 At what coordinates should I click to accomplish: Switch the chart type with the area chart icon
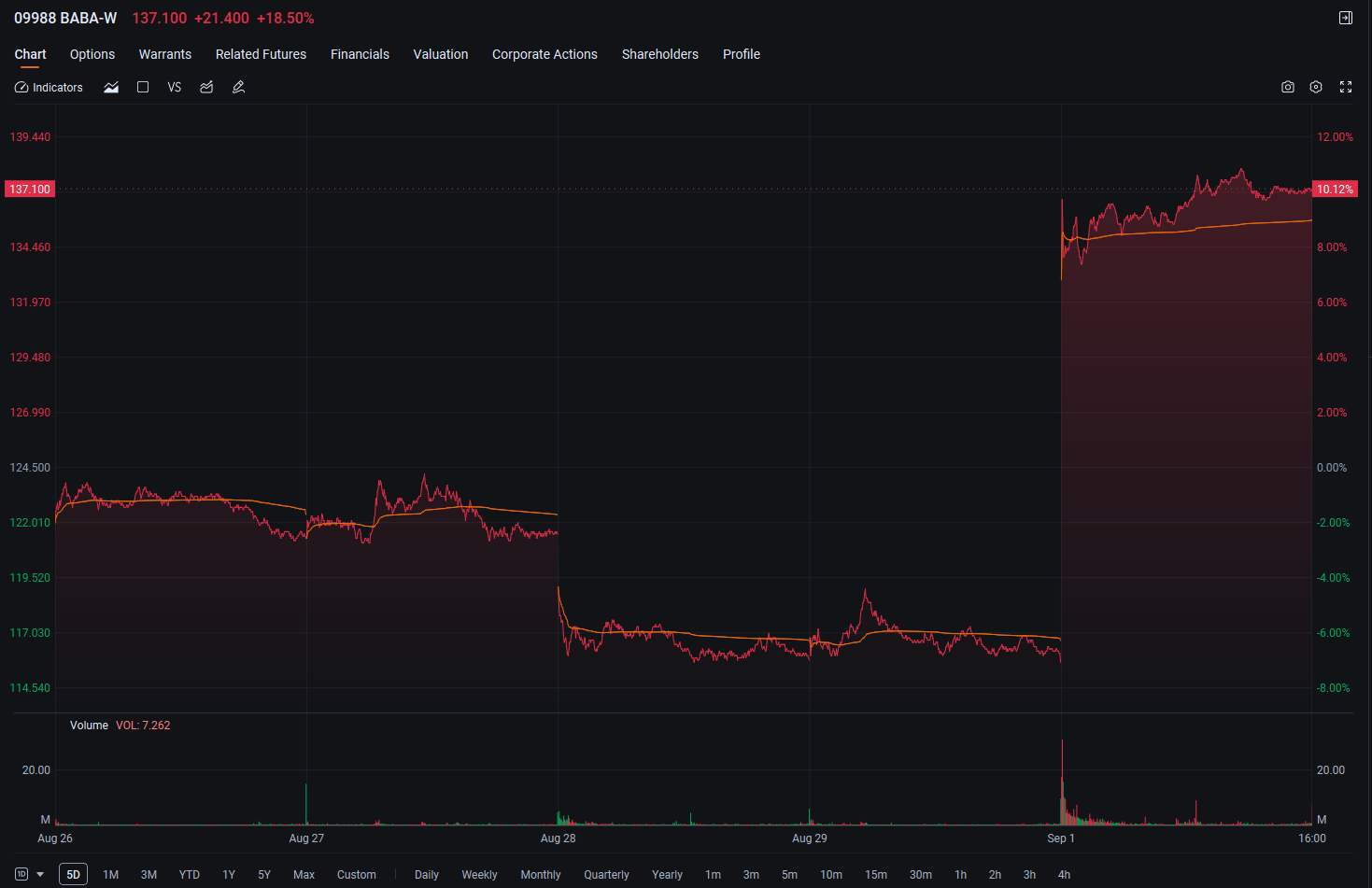click(x=111, y=87)
